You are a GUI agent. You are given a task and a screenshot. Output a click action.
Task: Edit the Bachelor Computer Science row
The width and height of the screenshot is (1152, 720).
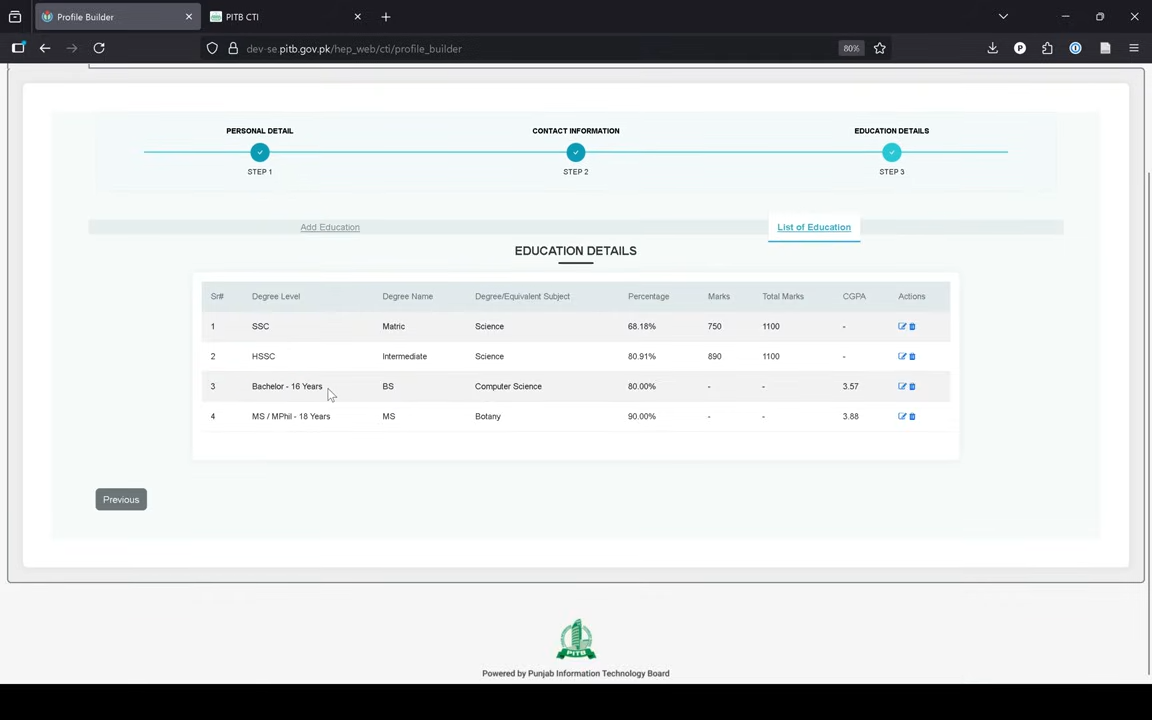[902, 386]
